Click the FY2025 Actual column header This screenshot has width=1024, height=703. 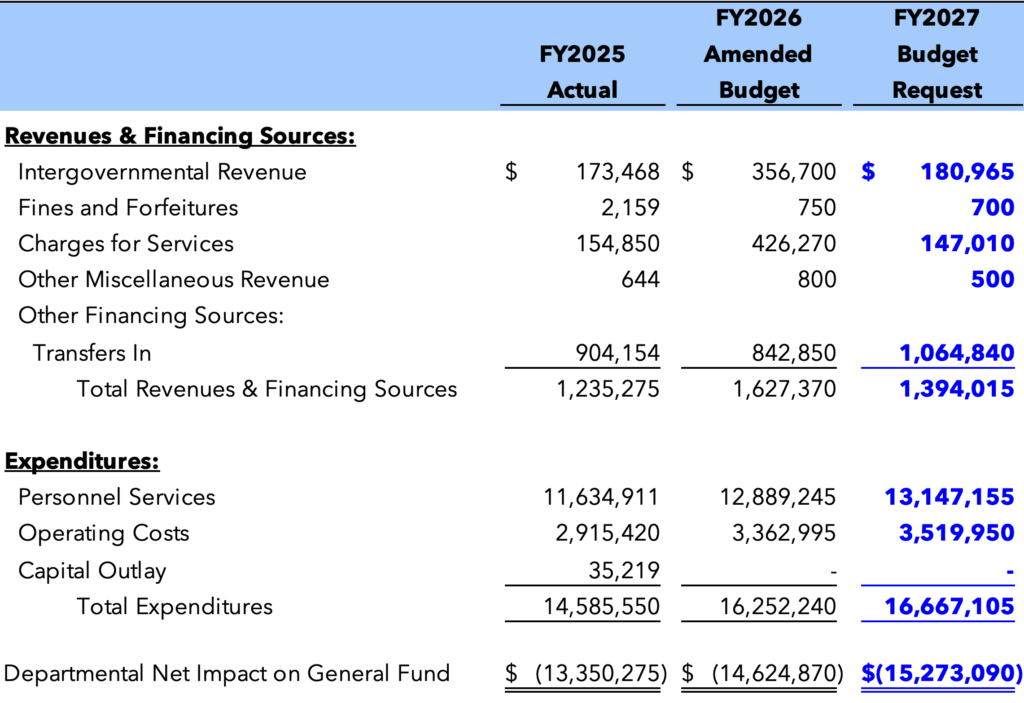click(582, 71)
